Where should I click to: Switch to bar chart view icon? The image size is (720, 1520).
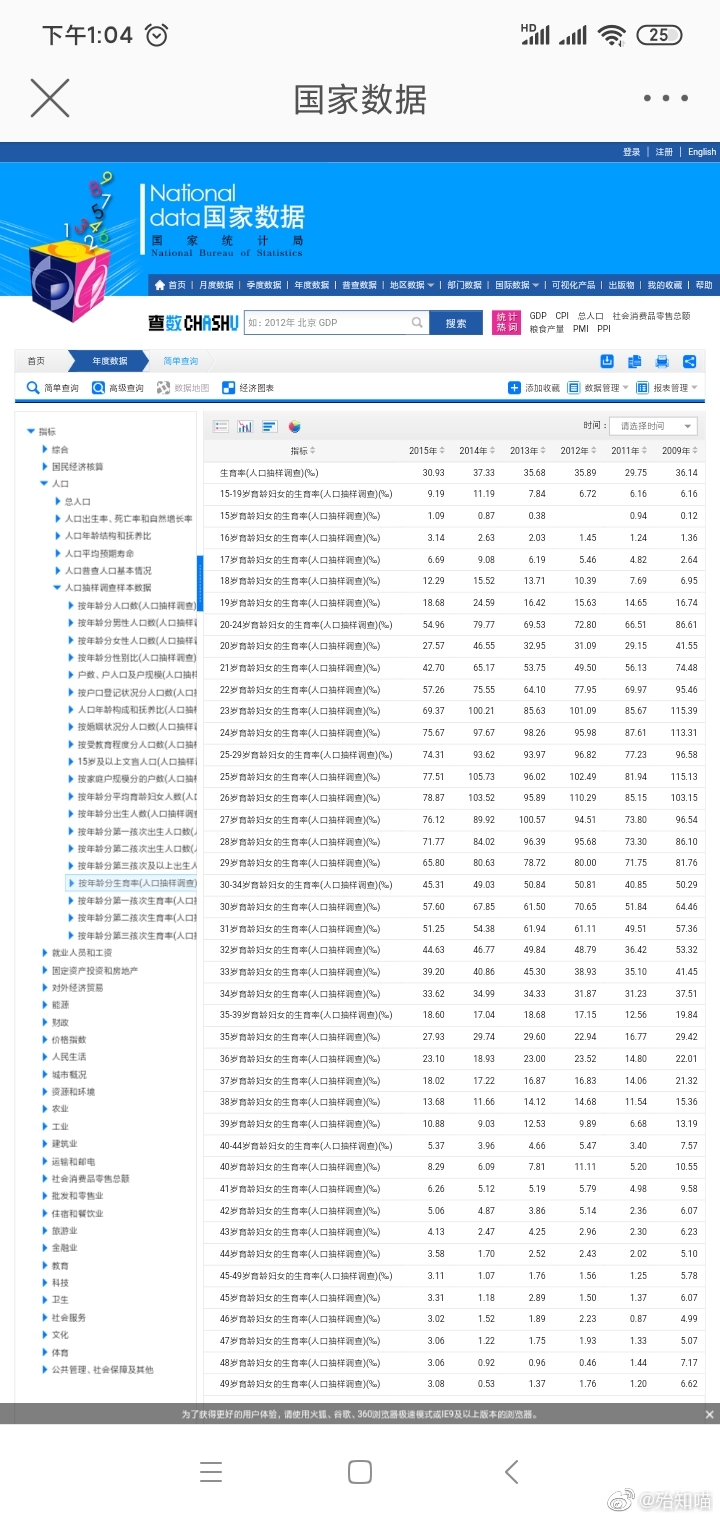tap(245, 427)
